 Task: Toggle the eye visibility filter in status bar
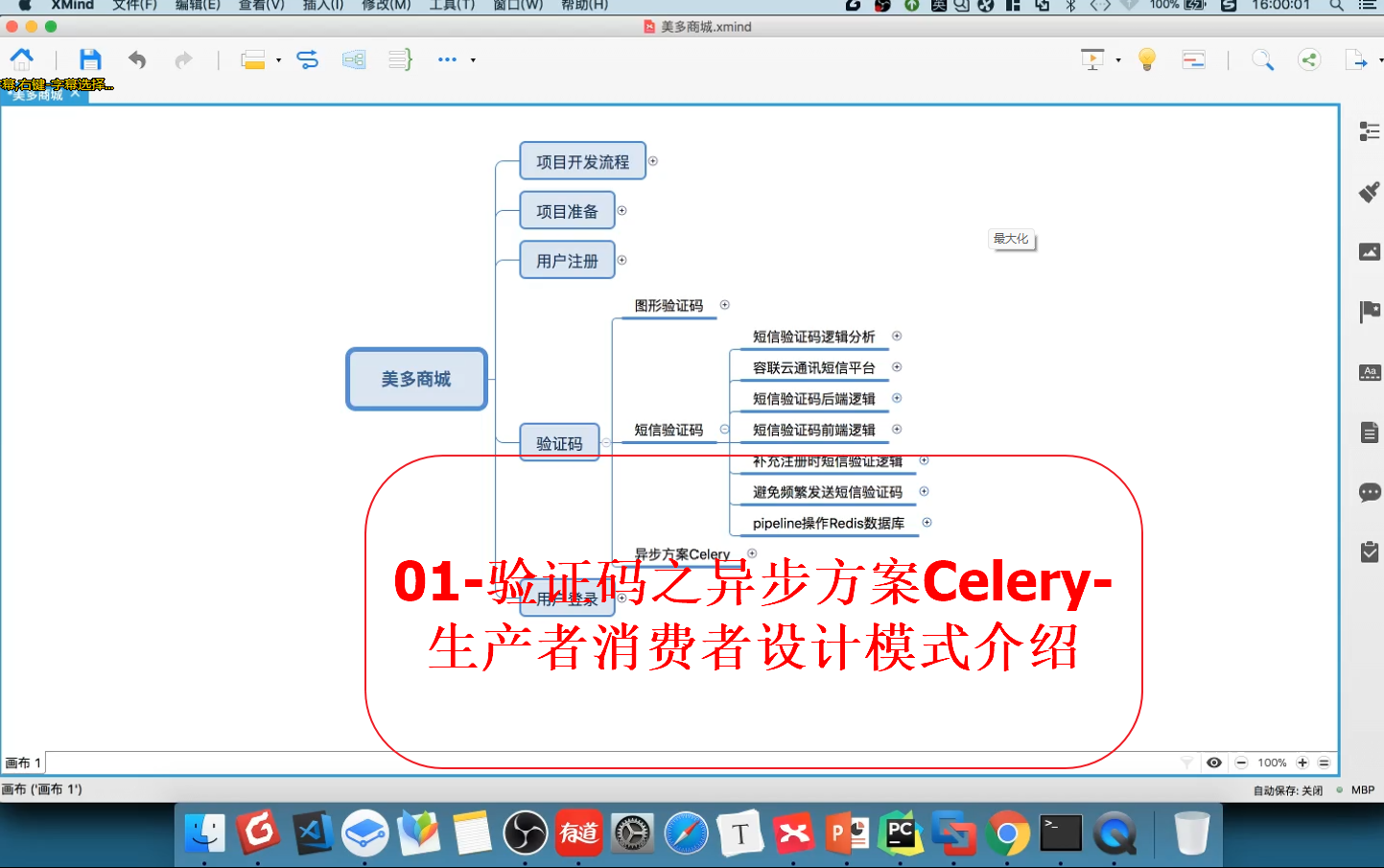(x=1214, y=762)
